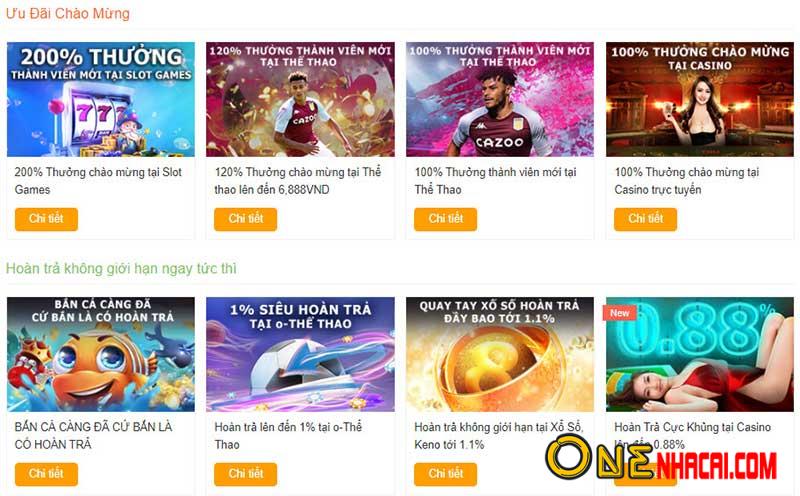Select the Hoàn trả không giới hạn heading
This screenshot has width=800, height=496.
coord(121,268)
